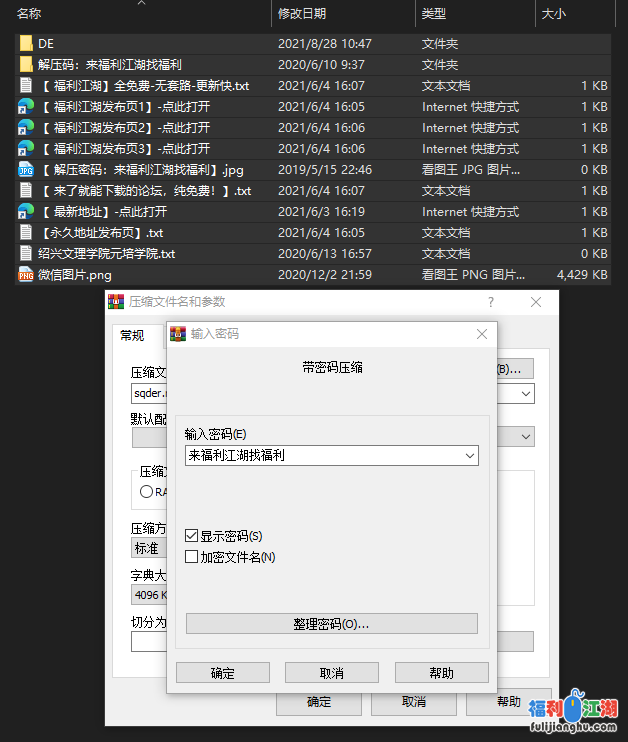
Task: Click the 输入密码 text field
Action: click(323, 455)
